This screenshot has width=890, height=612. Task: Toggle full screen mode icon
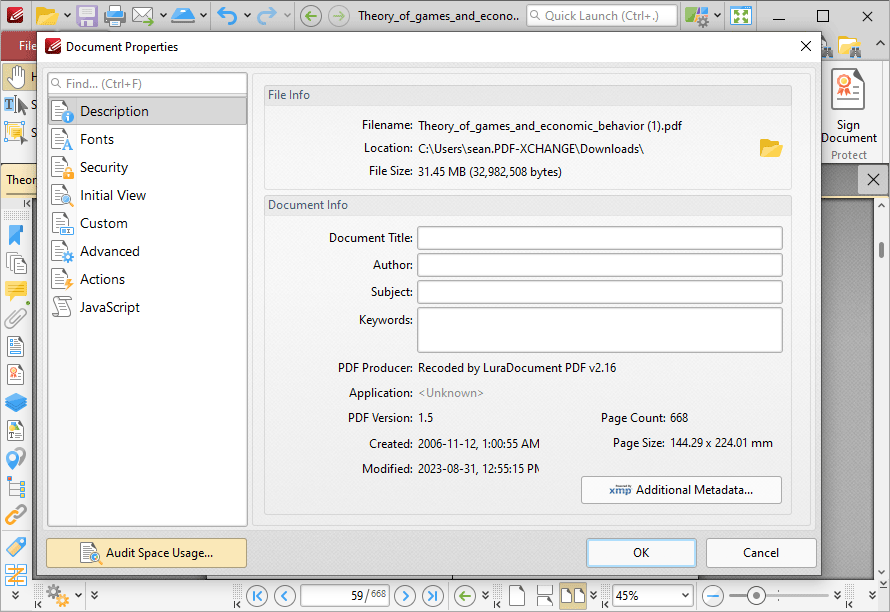coord(741,16)
